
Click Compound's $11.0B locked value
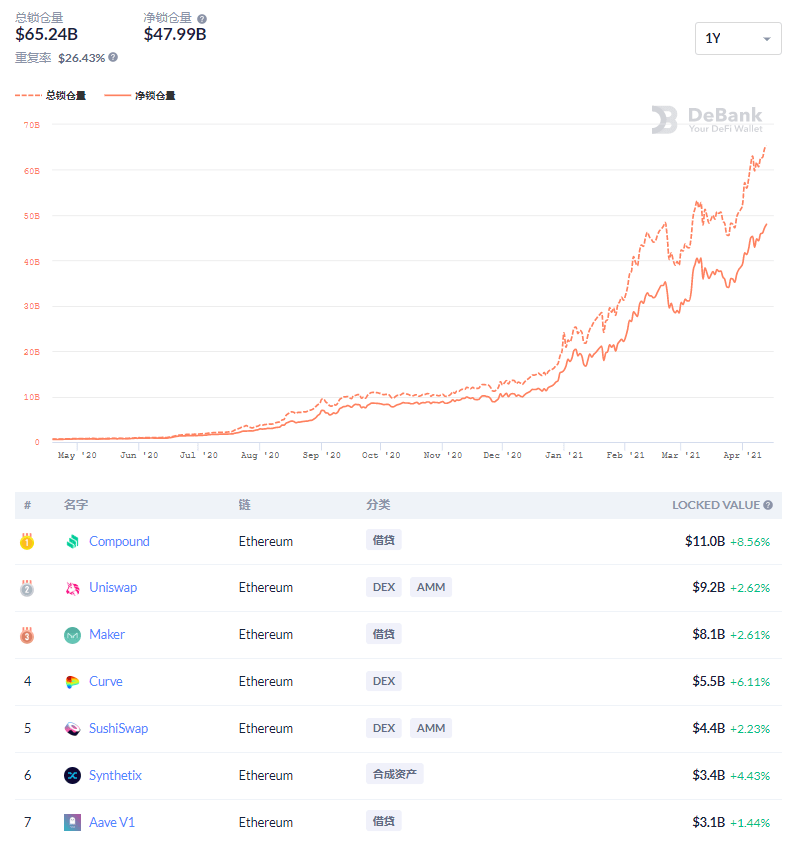coord(705,541)
